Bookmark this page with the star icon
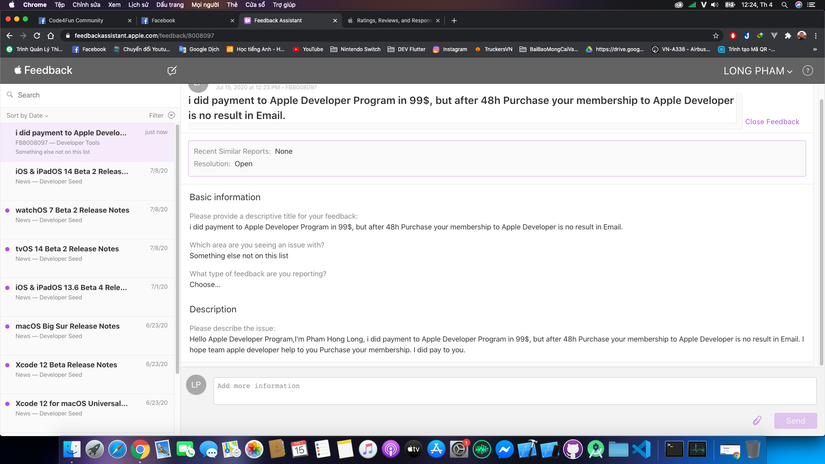Image resolution: width=825 pixels, height=464 pixels. coord(716,36)
